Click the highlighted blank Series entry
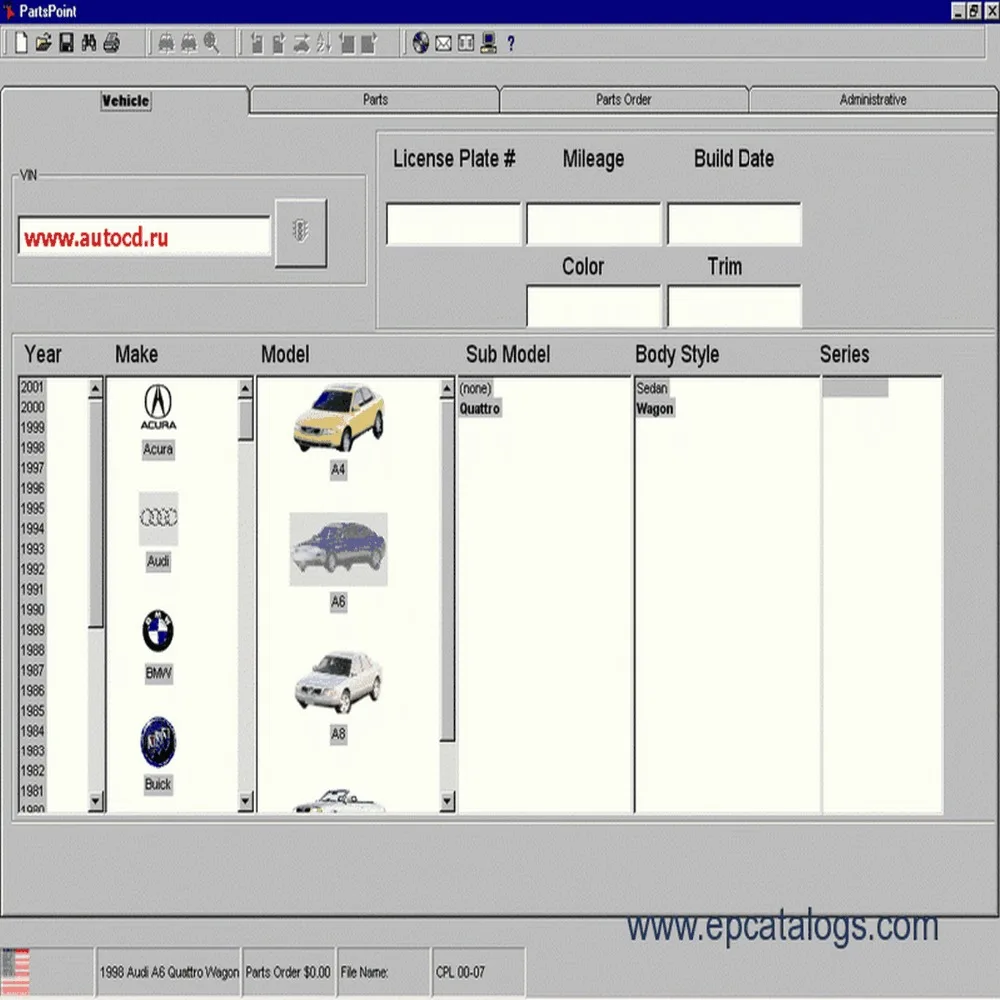This screenshot has width=1000, height=1000. coord(855,388)
